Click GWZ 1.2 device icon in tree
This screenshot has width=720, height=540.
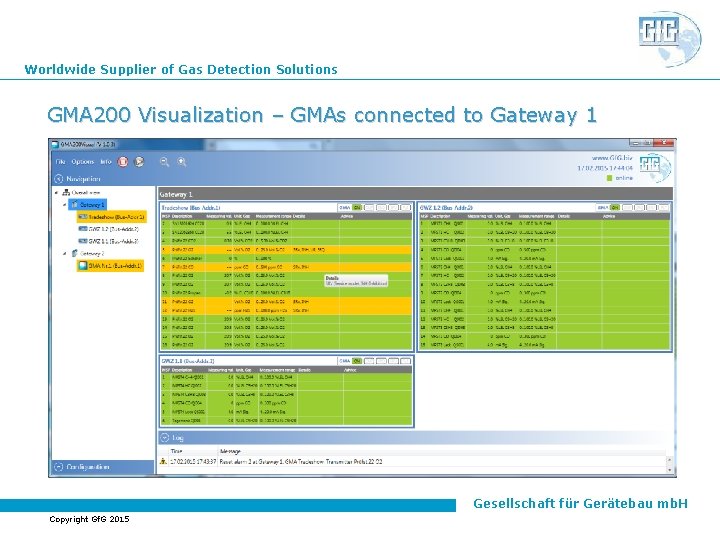tap(83, 229)
